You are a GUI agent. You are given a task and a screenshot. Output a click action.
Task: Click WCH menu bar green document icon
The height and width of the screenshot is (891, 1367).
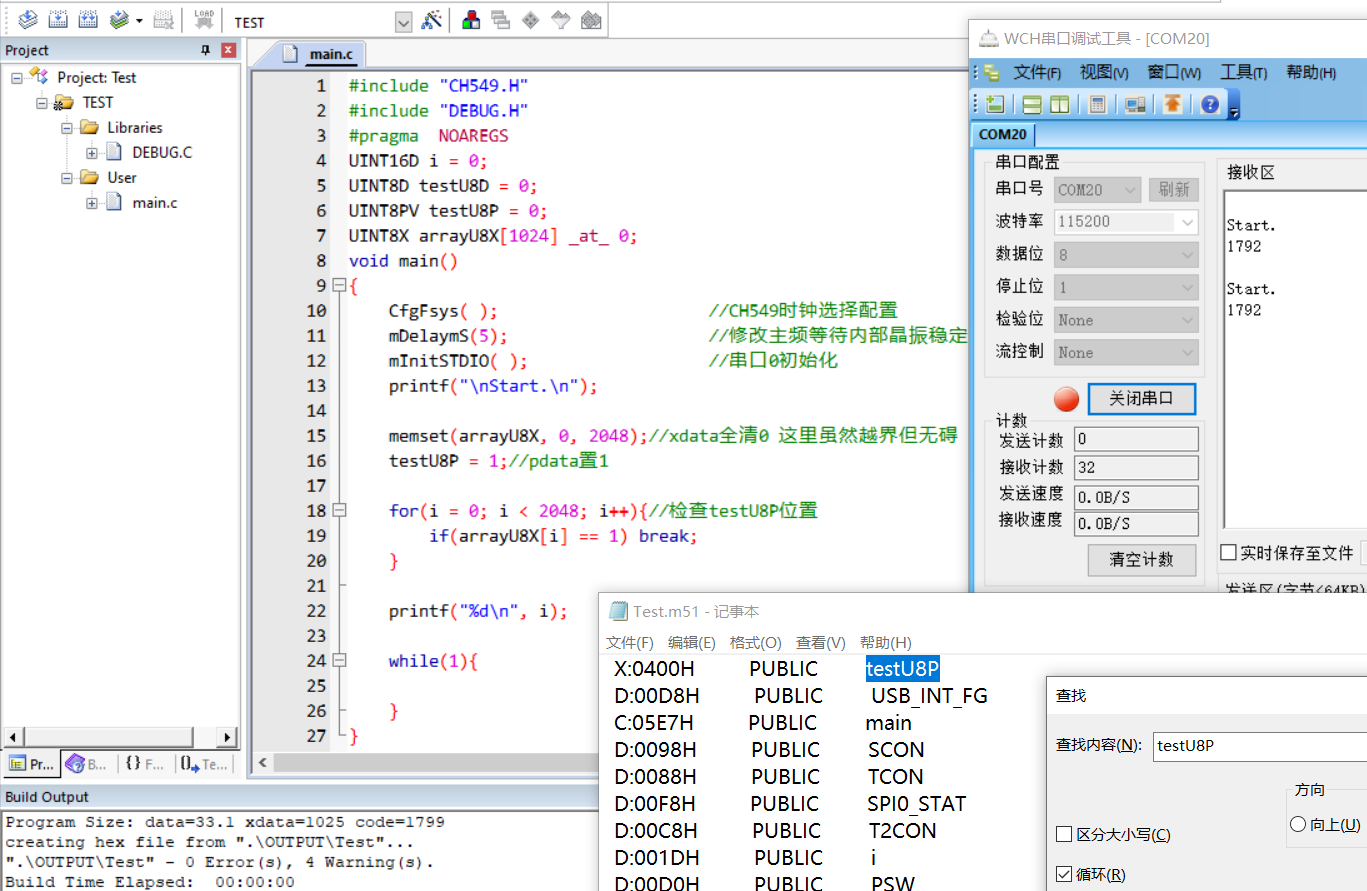991,72
